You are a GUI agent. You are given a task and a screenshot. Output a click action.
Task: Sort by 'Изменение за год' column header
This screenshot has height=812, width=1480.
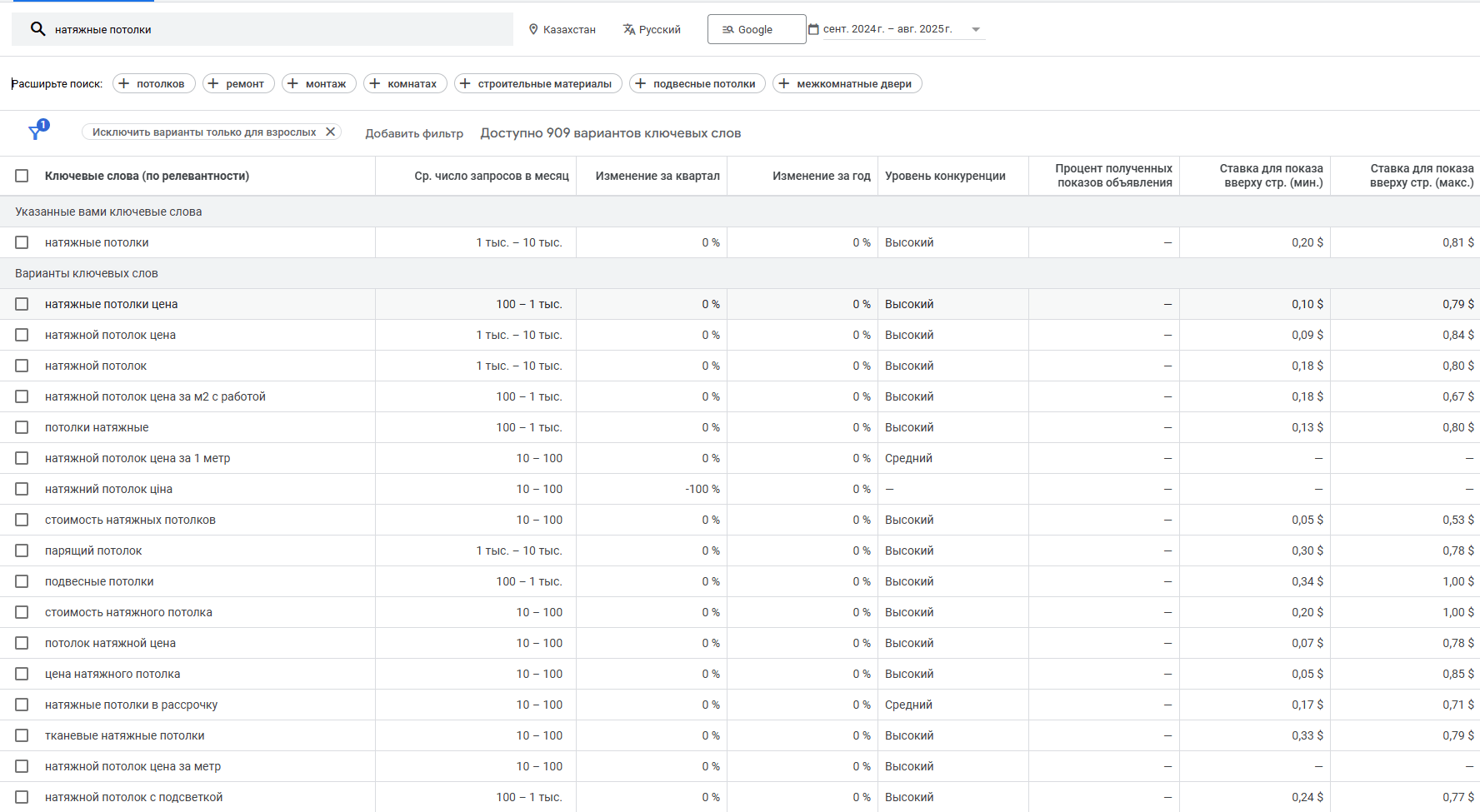pyautogui.click(x=821, y=176)
